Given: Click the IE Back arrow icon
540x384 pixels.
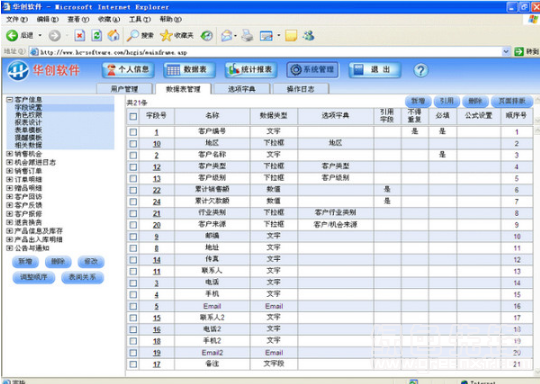Looking at the screenshot, I should coord(12,35).
